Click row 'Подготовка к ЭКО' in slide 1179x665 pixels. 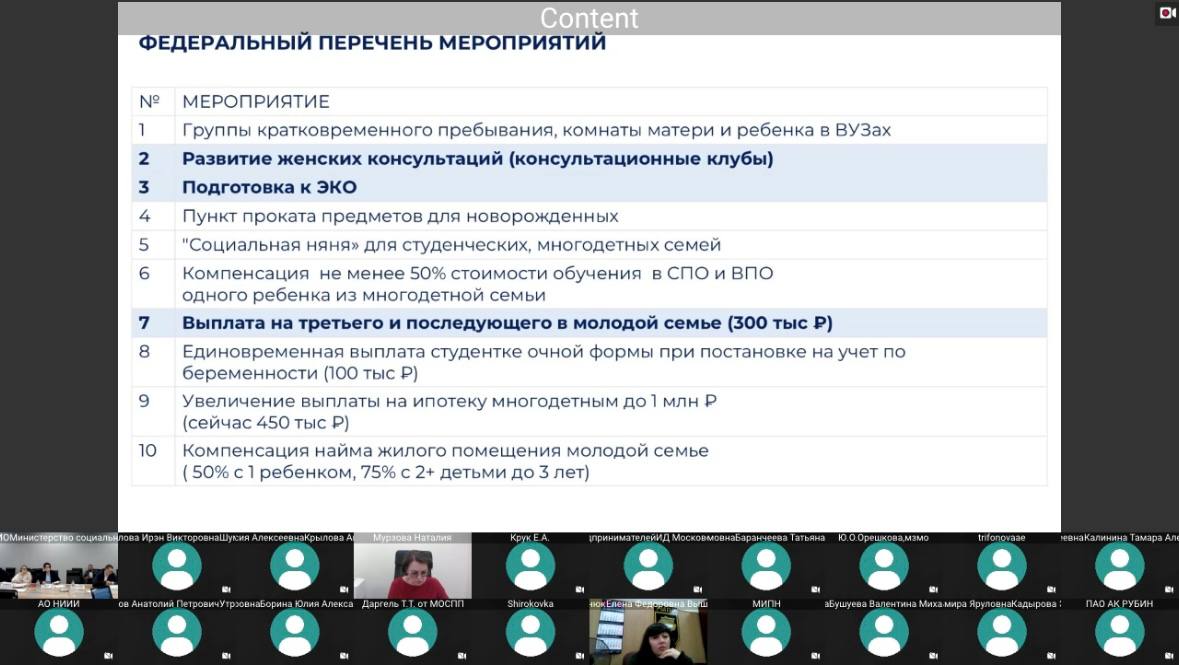click(x=269, y=187)
